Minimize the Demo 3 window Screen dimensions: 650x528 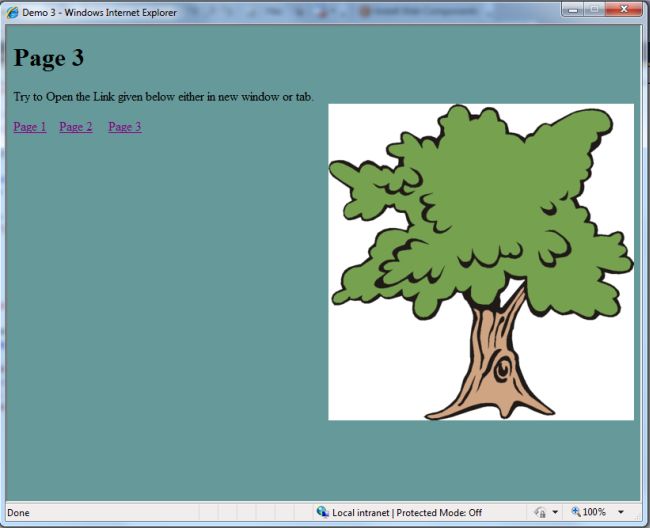click(573, 10)
